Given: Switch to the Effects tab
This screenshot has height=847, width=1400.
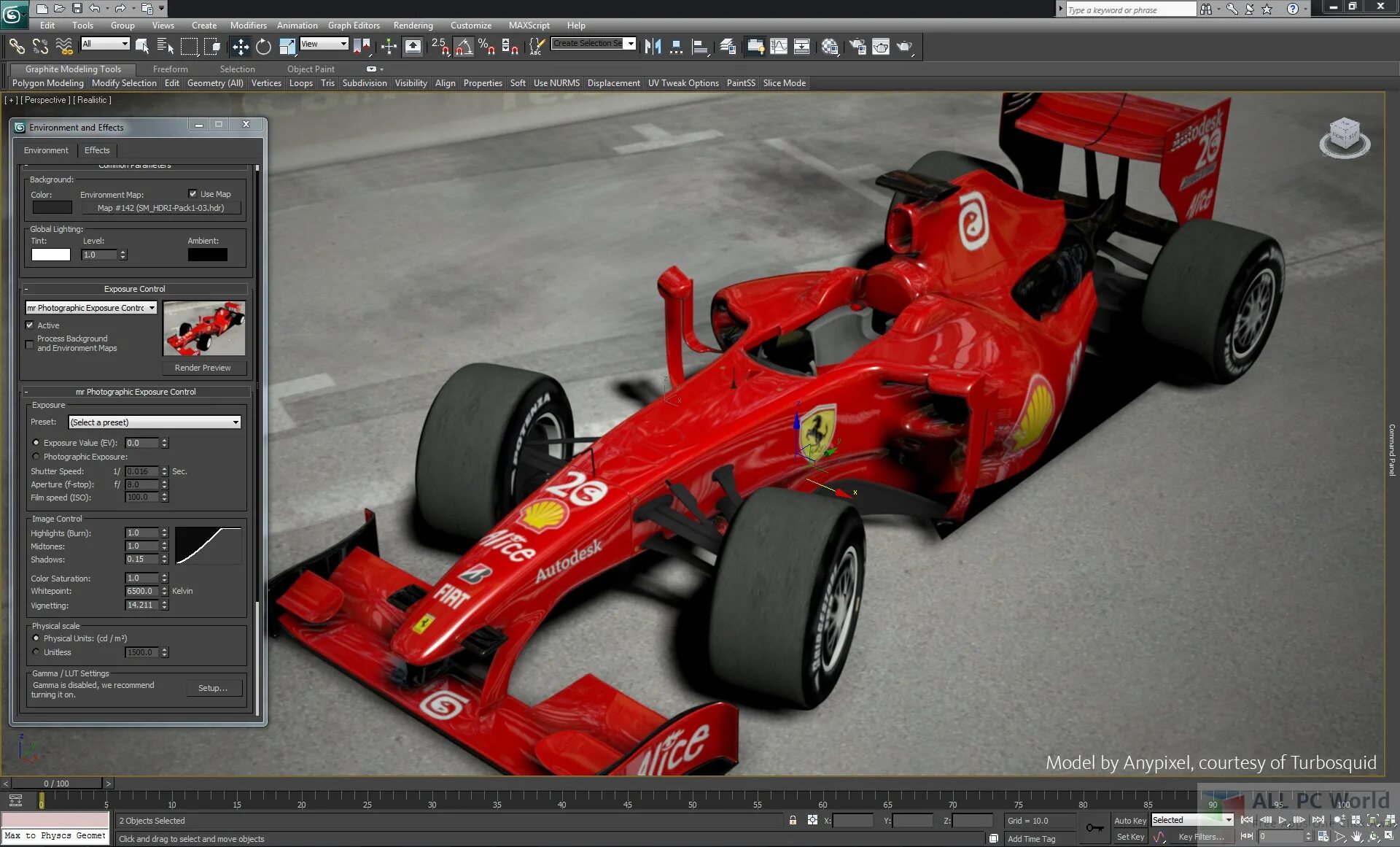Looking at the screenshot, I should tap(97, 150).
